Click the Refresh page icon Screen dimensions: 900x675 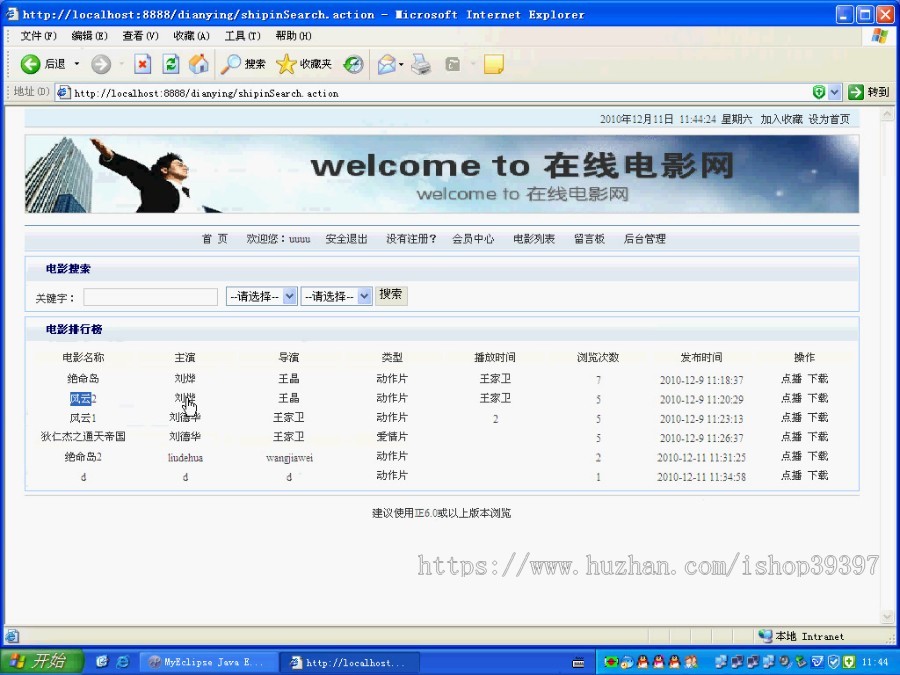(x=170, y=64)
